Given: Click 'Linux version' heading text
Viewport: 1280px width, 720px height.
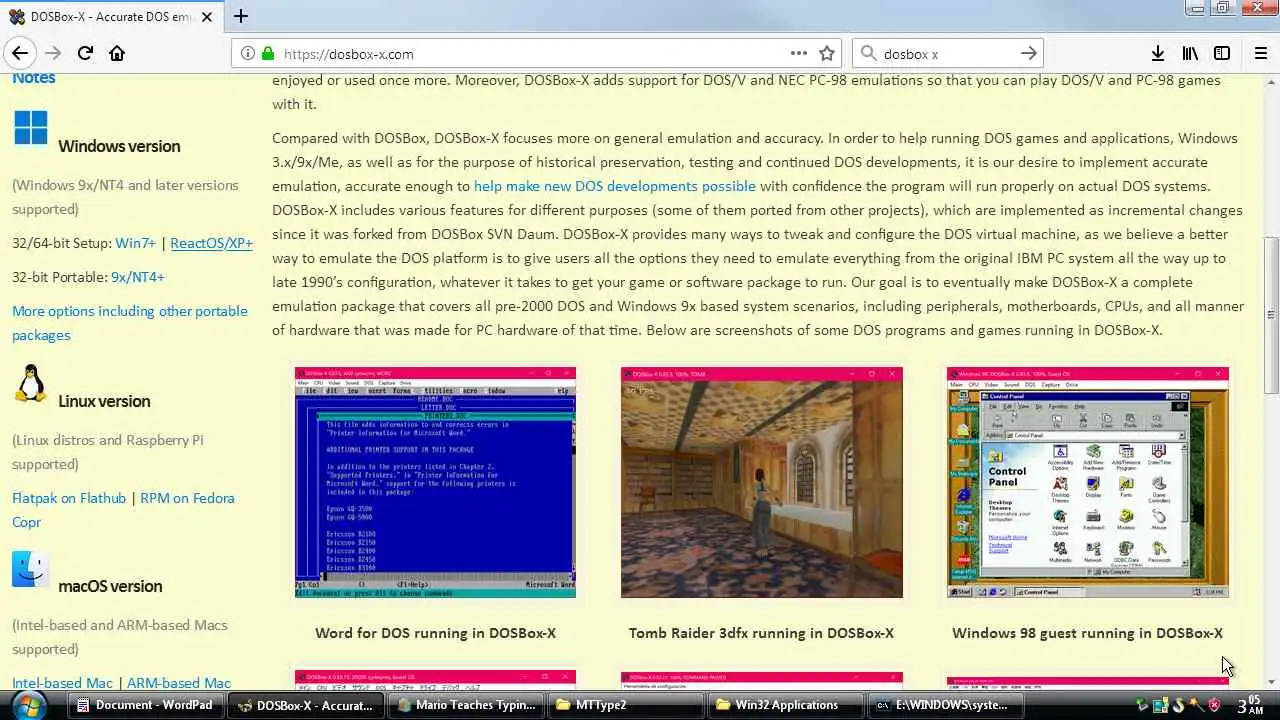Looking at the screenshot, I should (x=104, y=401).
